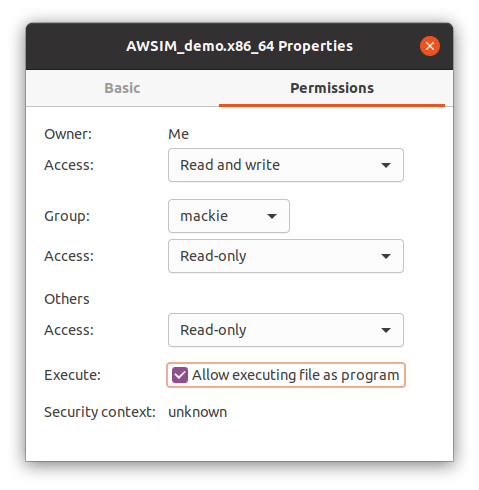Viewport: 479px width, 490px height.
Task: Untick the purple execute checkbox
Action: click(180, 375)
